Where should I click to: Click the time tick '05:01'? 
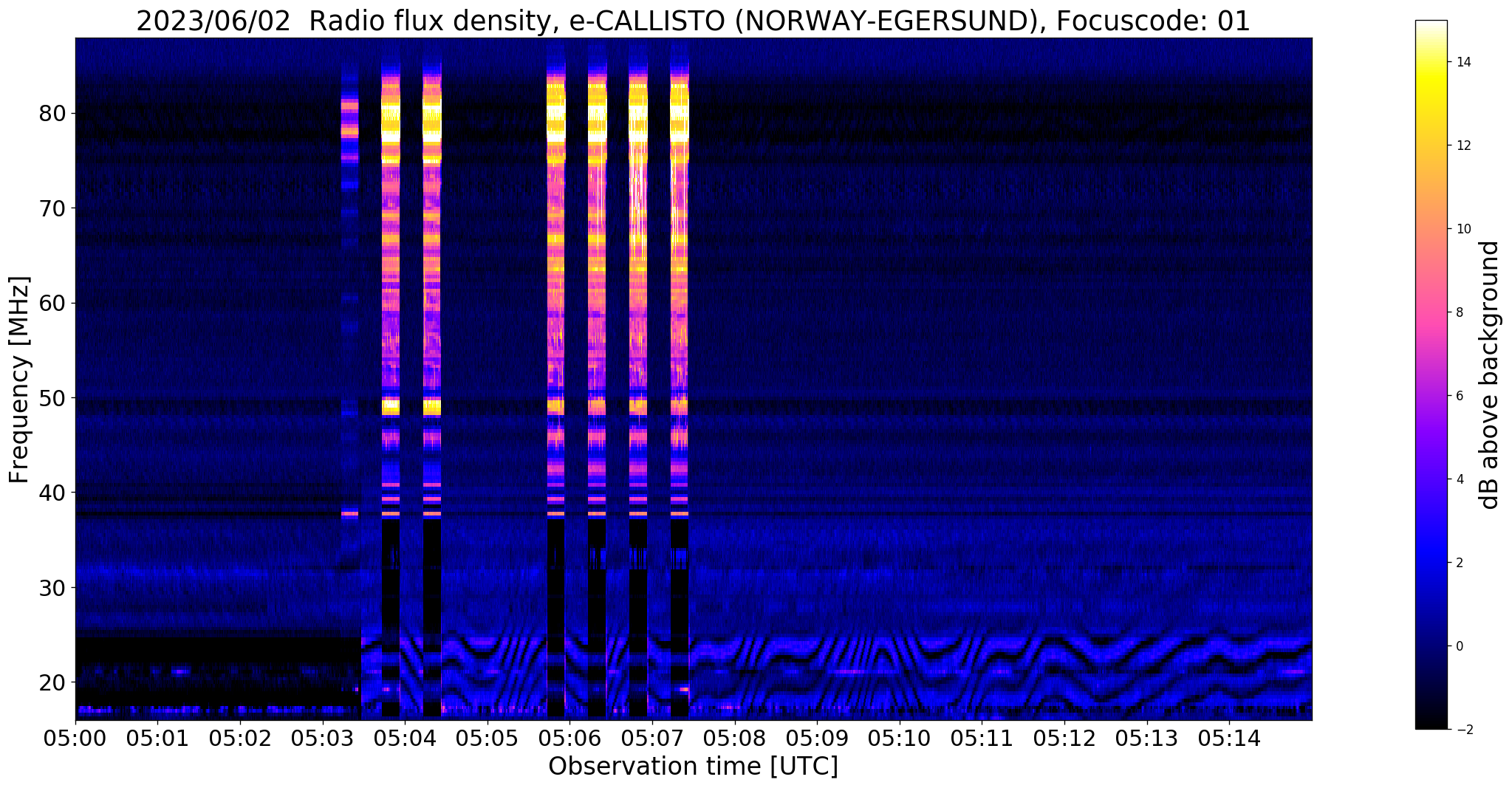click(x=157, y=737)
